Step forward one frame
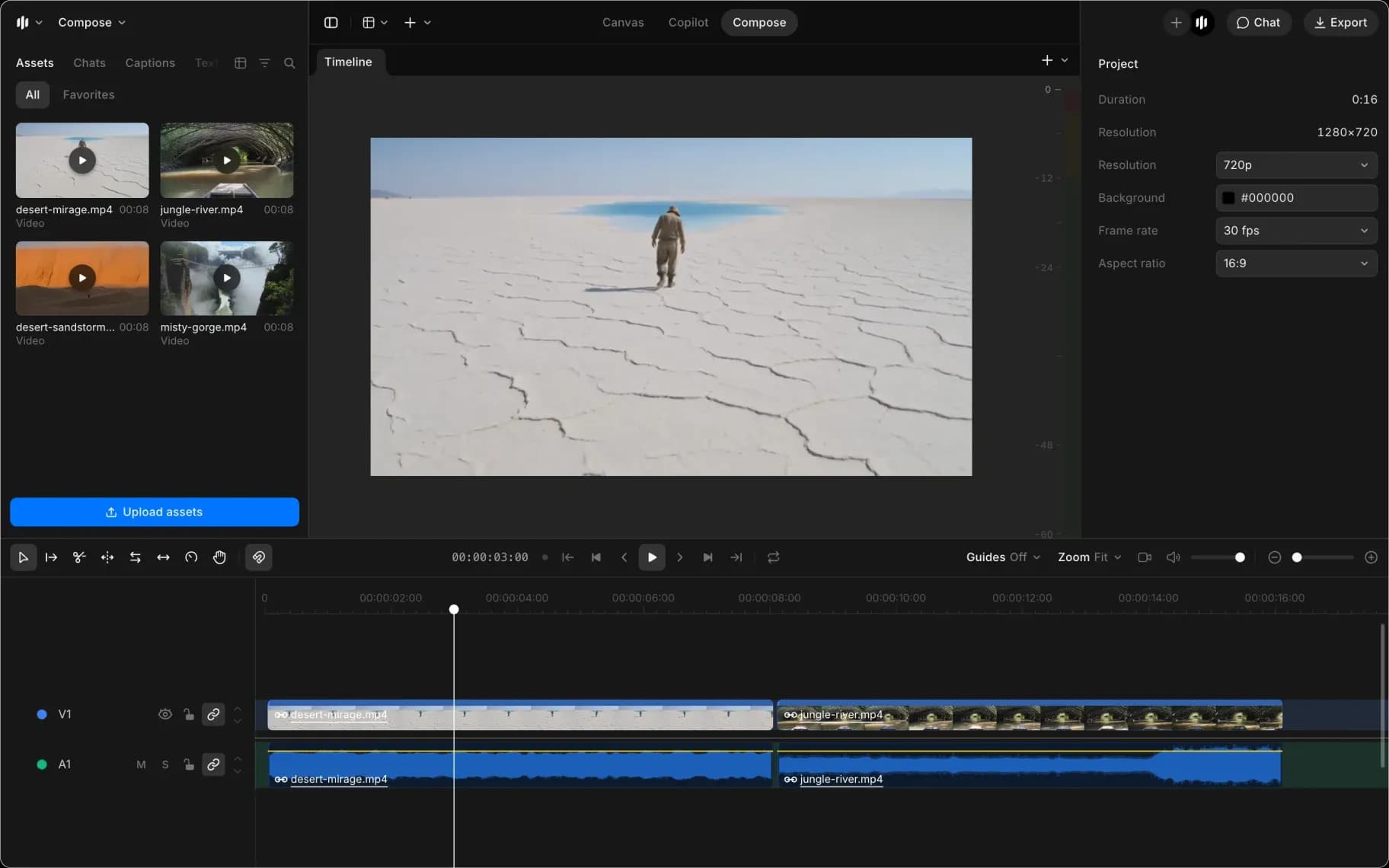Screen dimensions: 1389x868 click(680, 557)
